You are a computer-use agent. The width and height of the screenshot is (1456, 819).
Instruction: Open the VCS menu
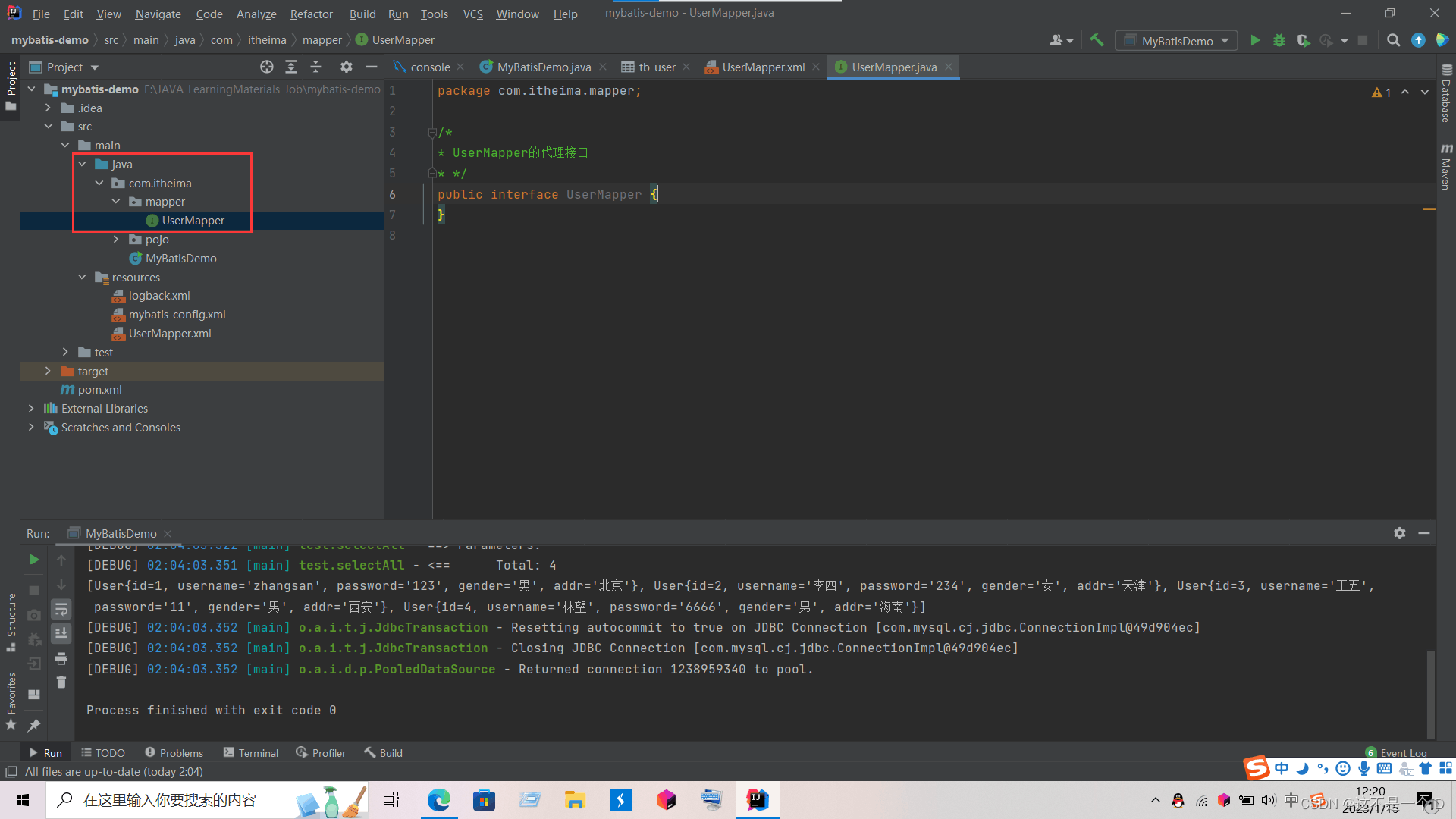472,14
